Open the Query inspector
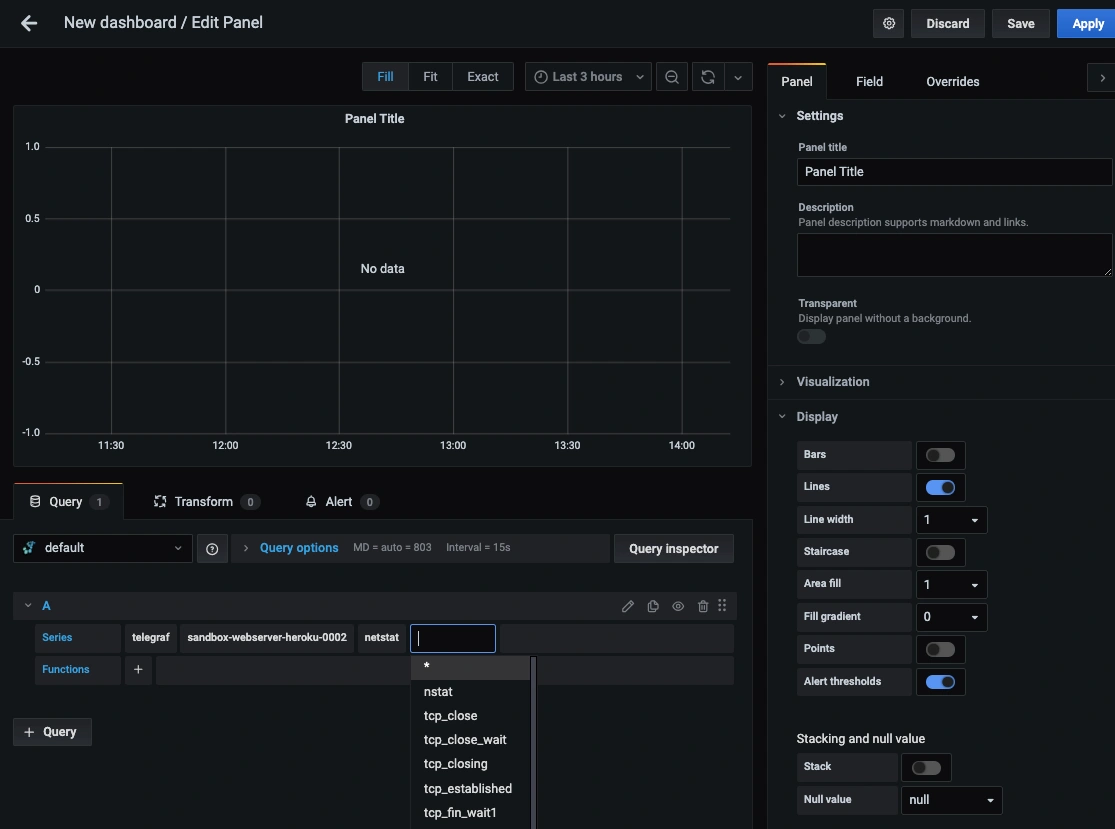This screenshot has width=1115, height=829. tap(673, 549)
